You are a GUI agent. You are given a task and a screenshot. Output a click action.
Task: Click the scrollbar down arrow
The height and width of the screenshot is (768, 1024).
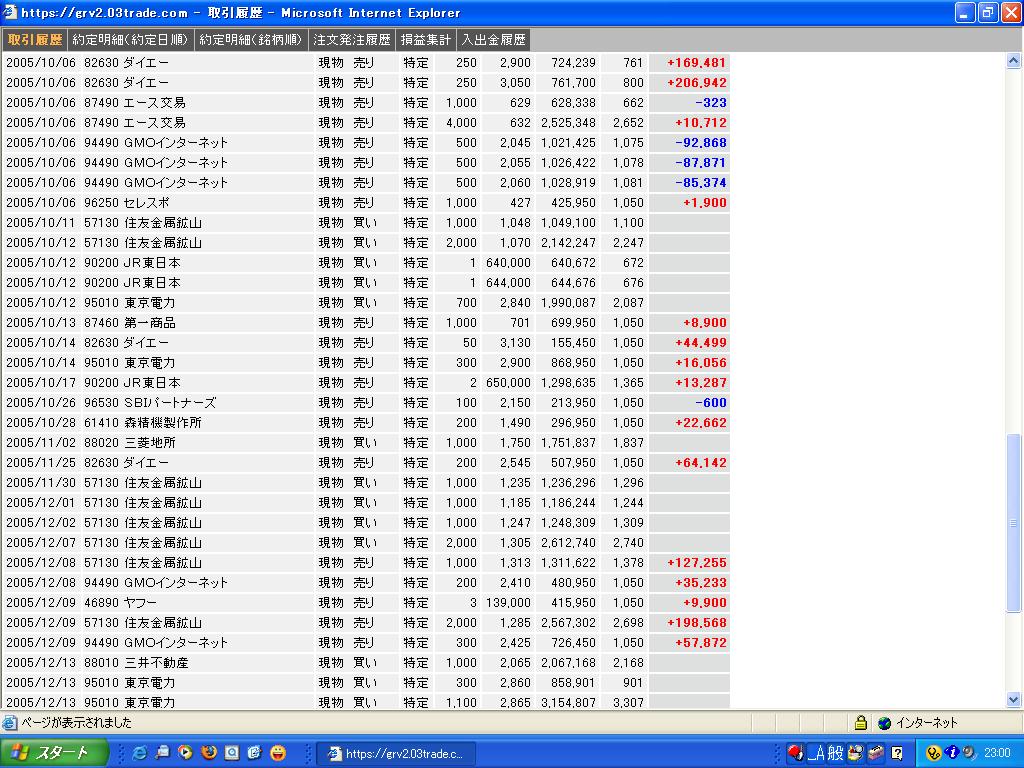coord(1014,700)
